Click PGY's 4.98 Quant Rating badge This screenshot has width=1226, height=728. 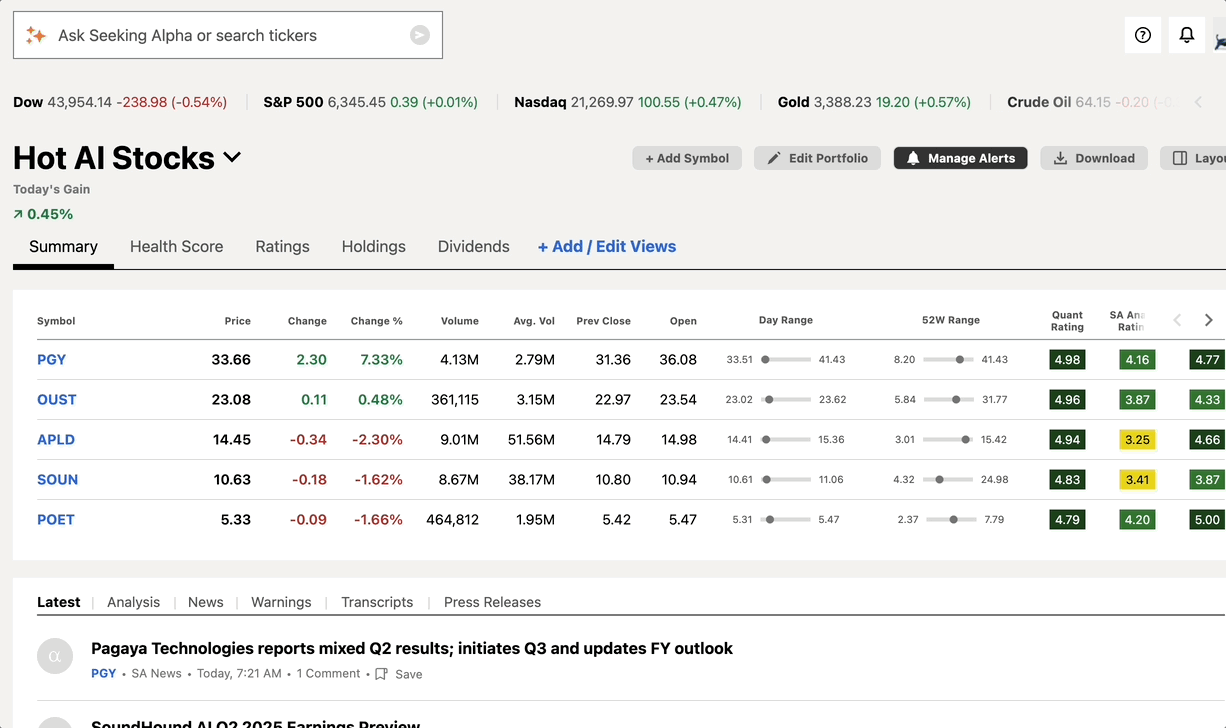pos(1067,360)
